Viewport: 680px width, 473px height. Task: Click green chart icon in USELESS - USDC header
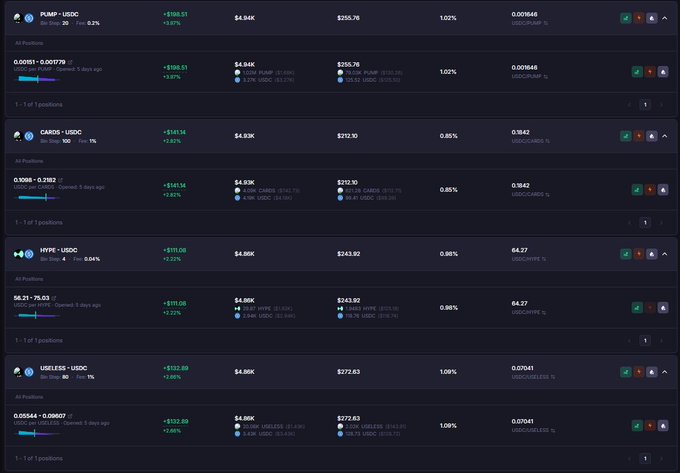pos(625,372)
